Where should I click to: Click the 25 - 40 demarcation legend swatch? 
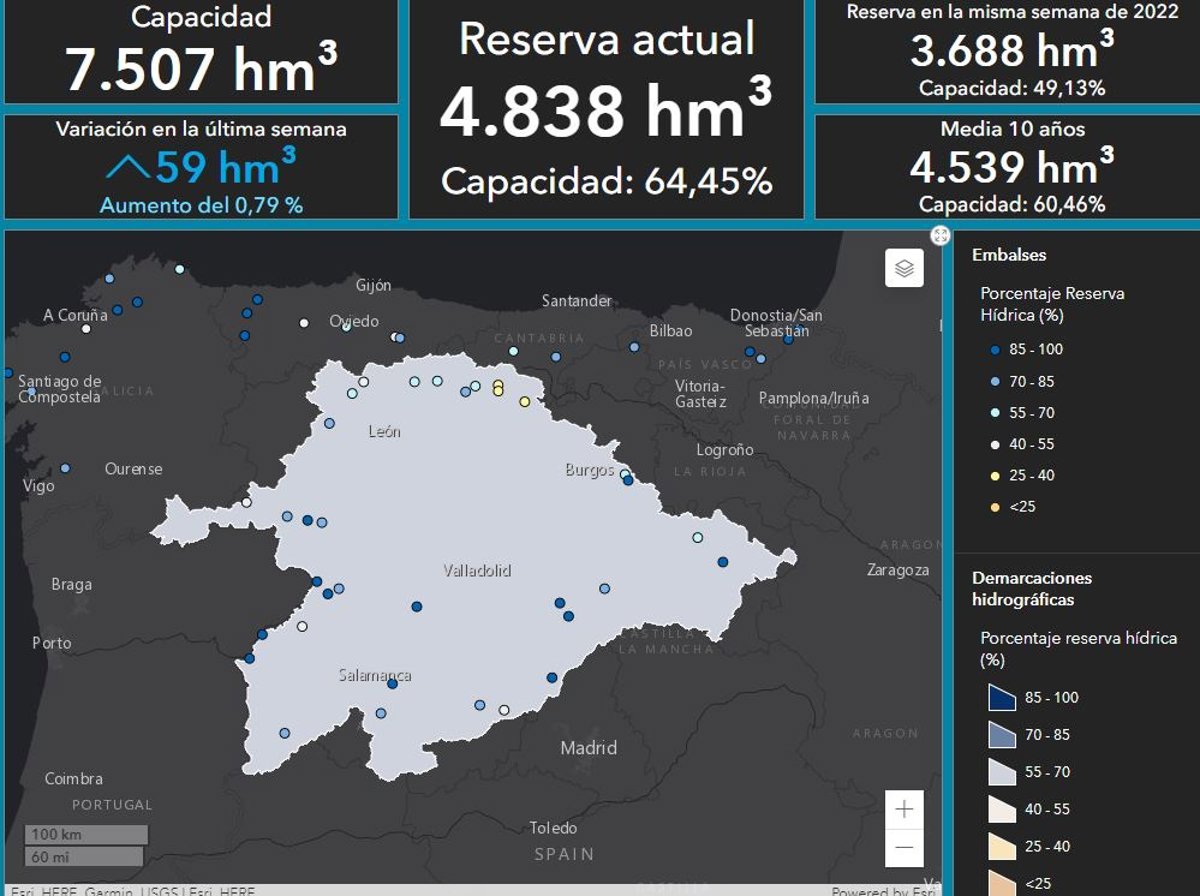tap(1001, 847)
